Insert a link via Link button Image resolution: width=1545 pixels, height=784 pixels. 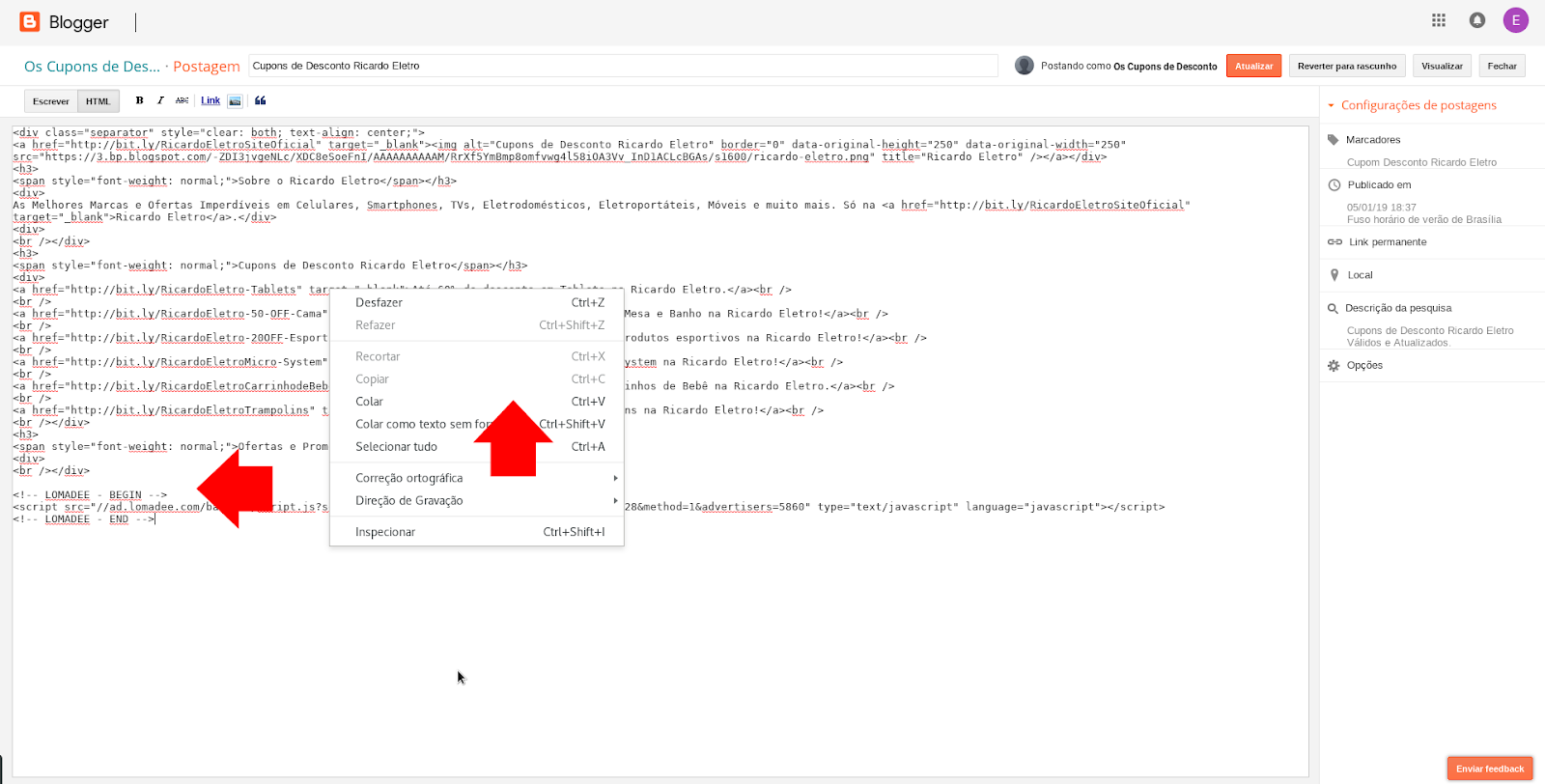211,100
